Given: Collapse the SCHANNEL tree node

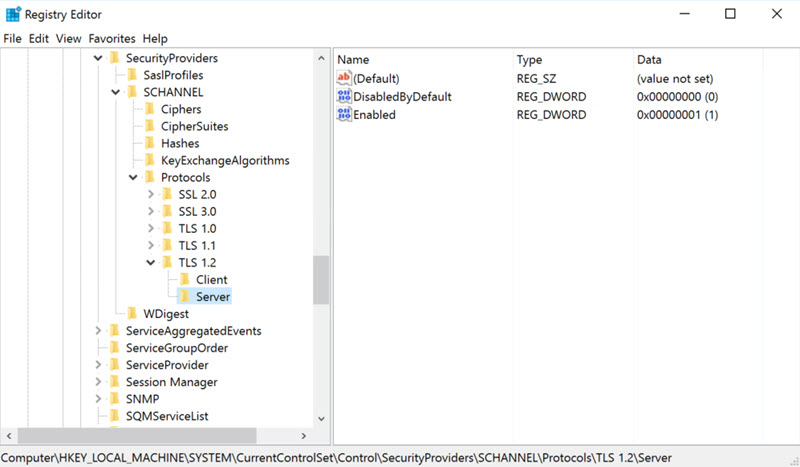Looking at the screenshot, I should [x=116, y=92].
